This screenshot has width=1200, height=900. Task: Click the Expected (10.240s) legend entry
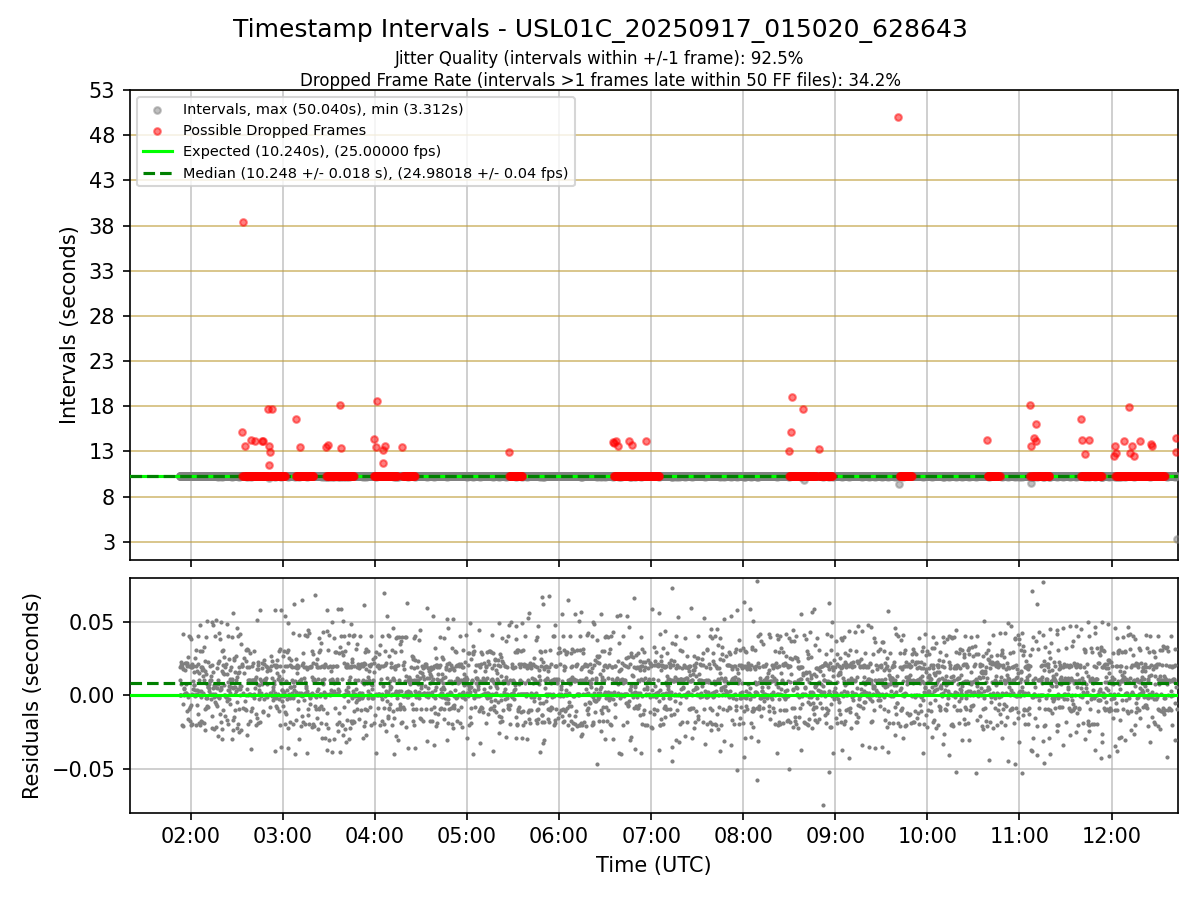pyautogui.click(x=312, y=151)
